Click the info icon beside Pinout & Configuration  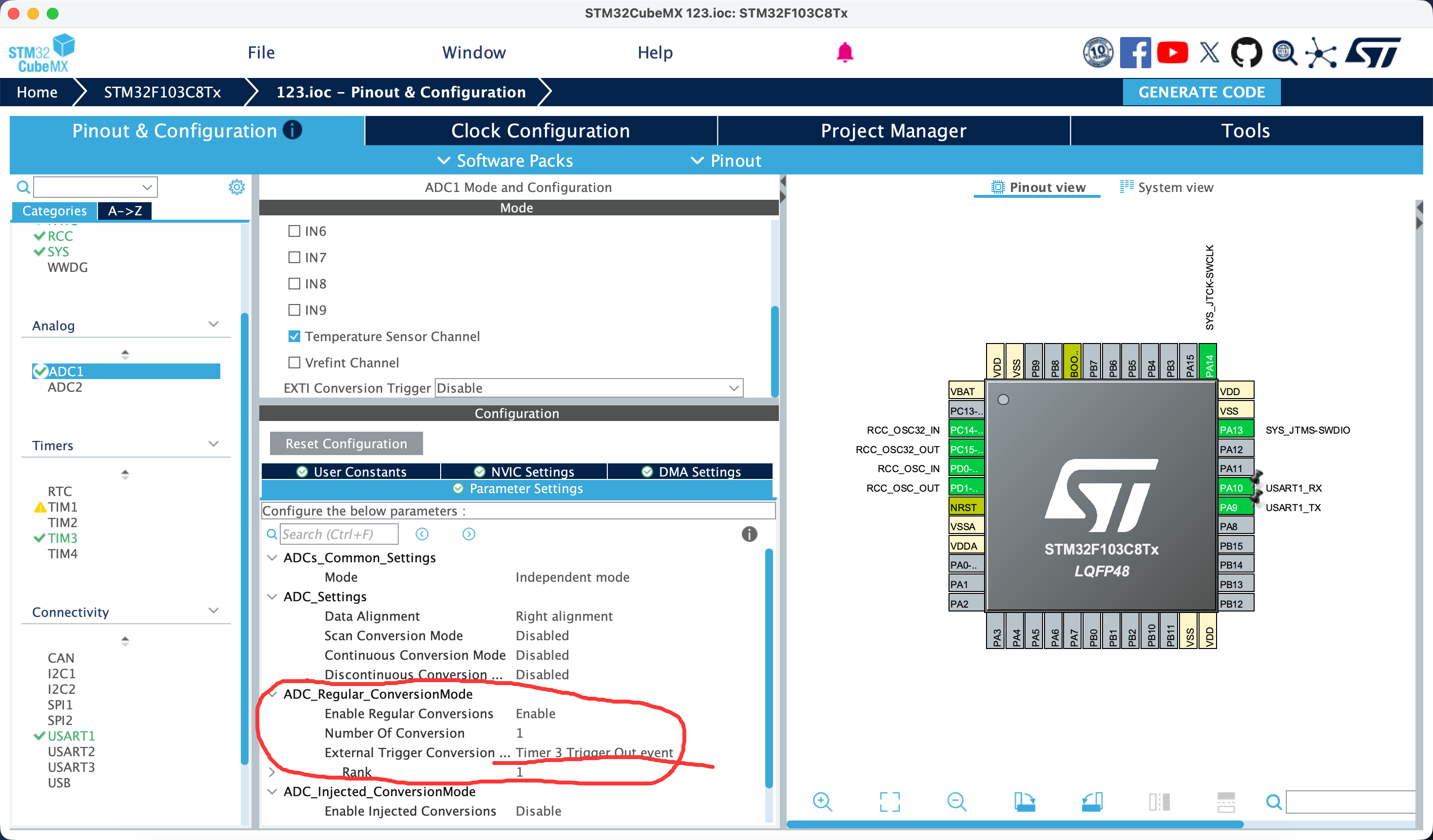click(x=292, y=130)
